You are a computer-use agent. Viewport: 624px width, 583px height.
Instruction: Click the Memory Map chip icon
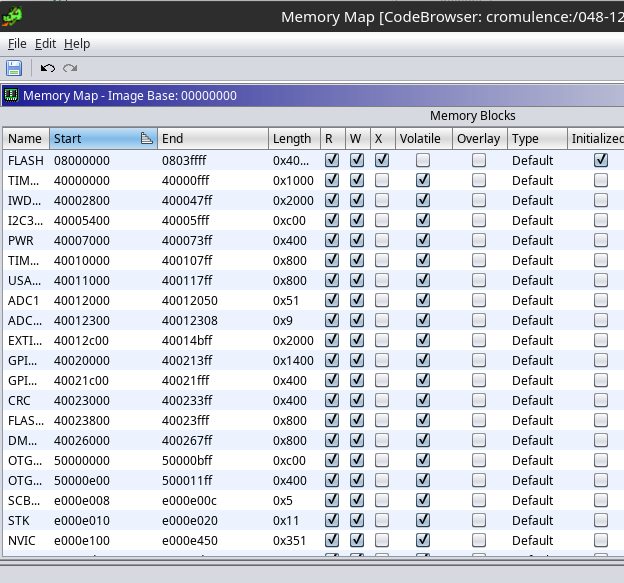point(11,96)
